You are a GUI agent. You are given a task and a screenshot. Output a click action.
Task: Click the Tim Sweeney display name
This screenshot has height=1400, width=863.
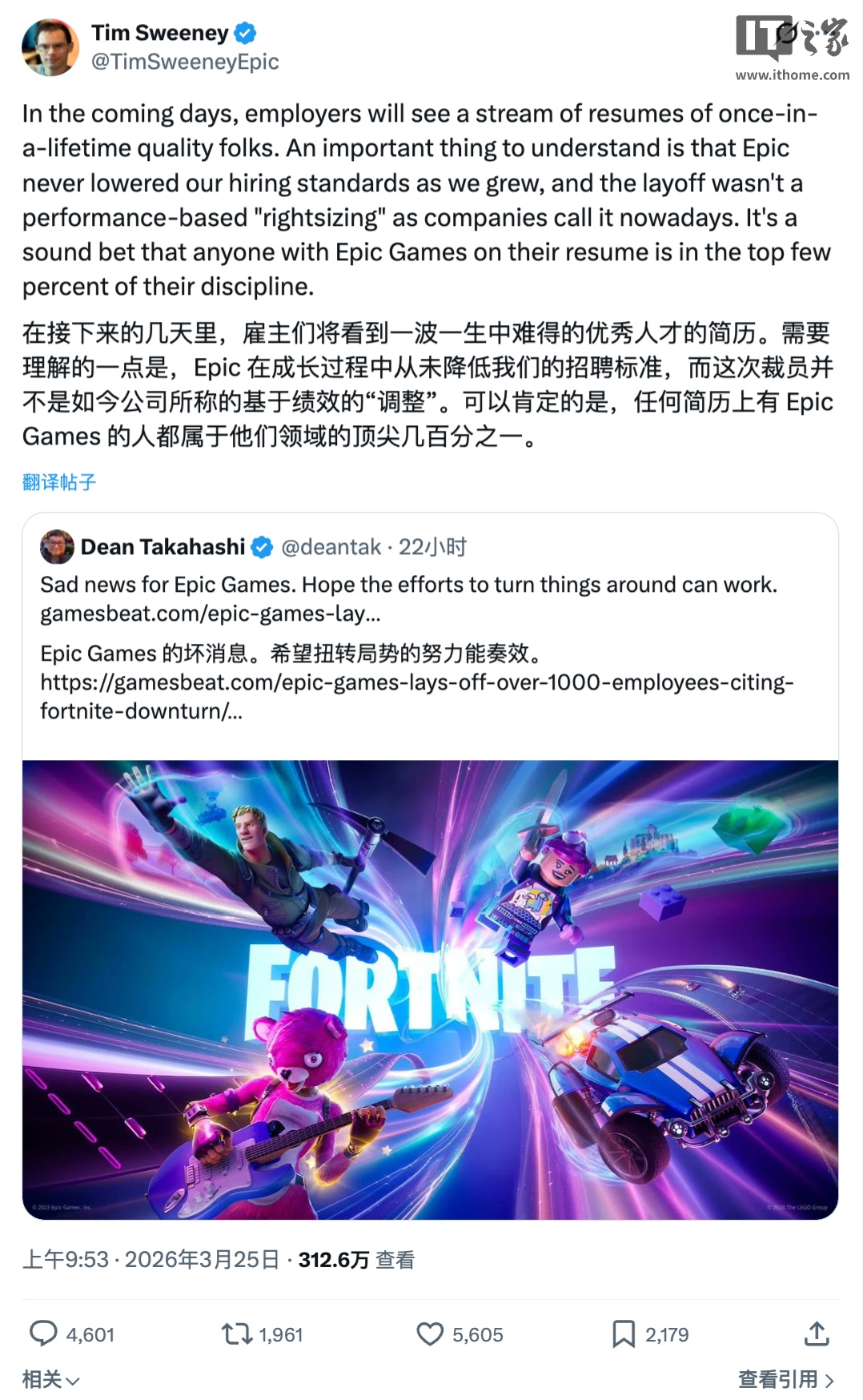[x=160, y=33]
